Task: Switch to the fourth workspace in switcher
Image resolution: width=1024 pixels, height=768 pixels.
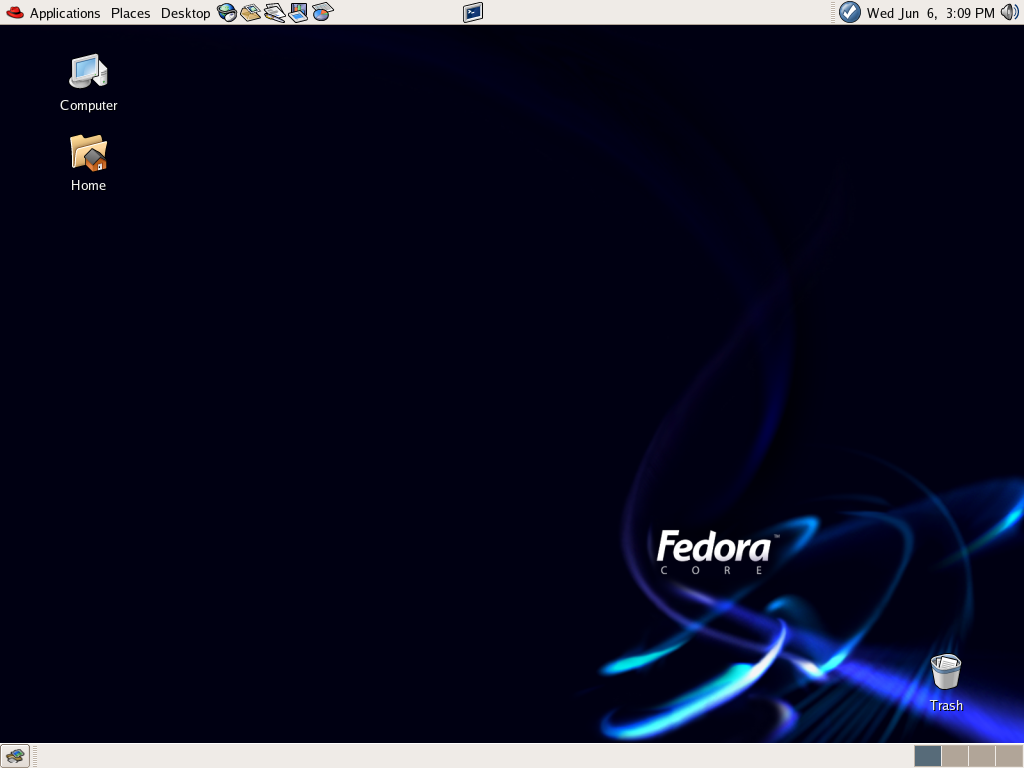Action: (1009, 756)
